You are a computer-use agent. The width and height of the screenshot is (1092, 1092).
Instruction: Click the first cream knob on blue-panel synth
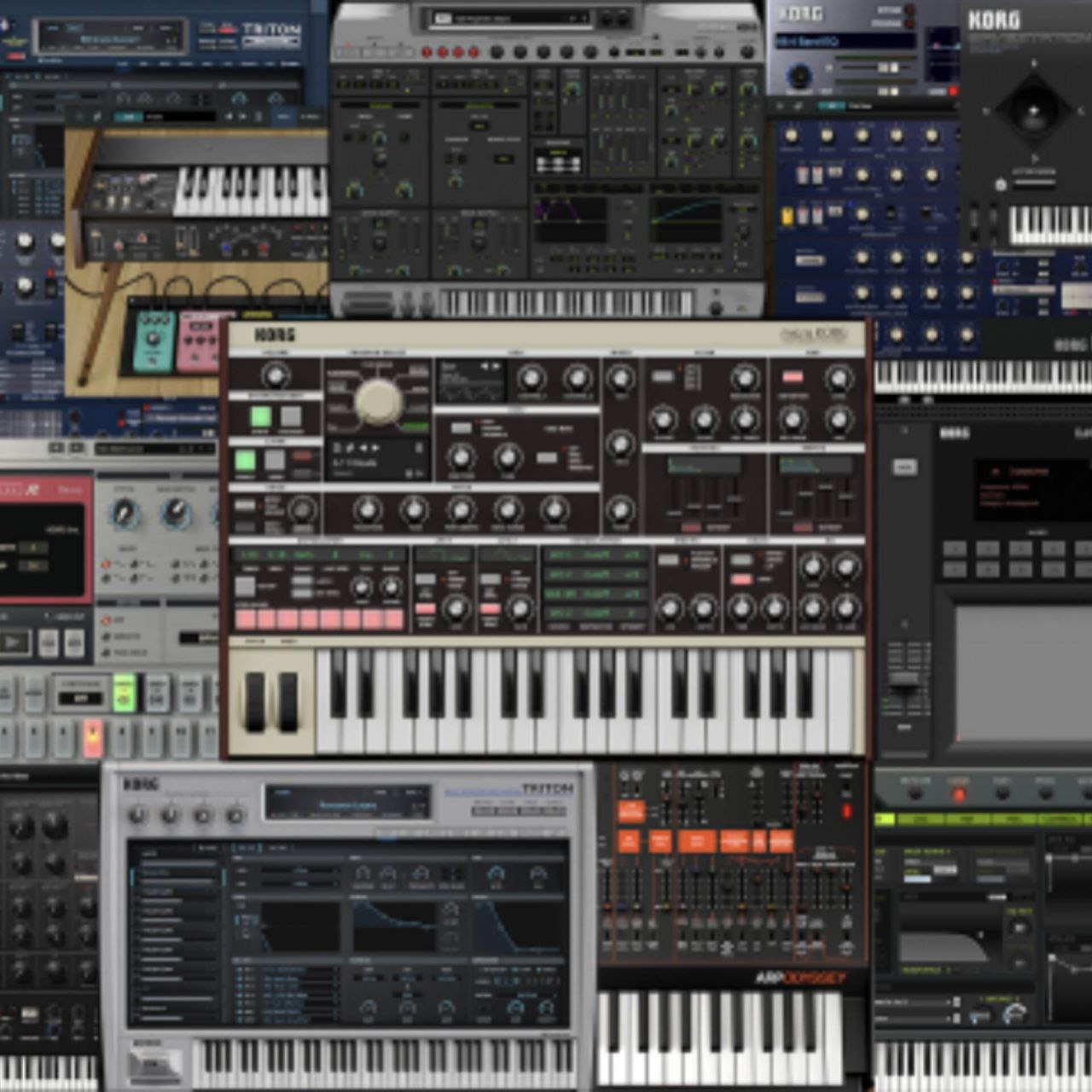tap(791, 135)
